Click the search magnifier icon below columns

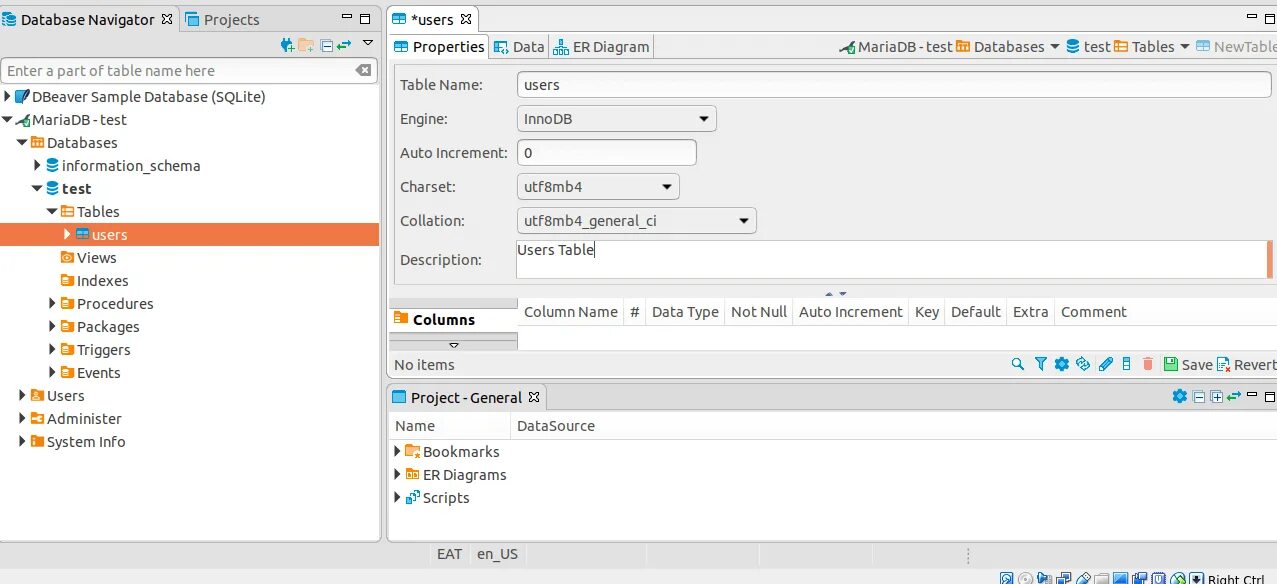[x=1018, y=364]
